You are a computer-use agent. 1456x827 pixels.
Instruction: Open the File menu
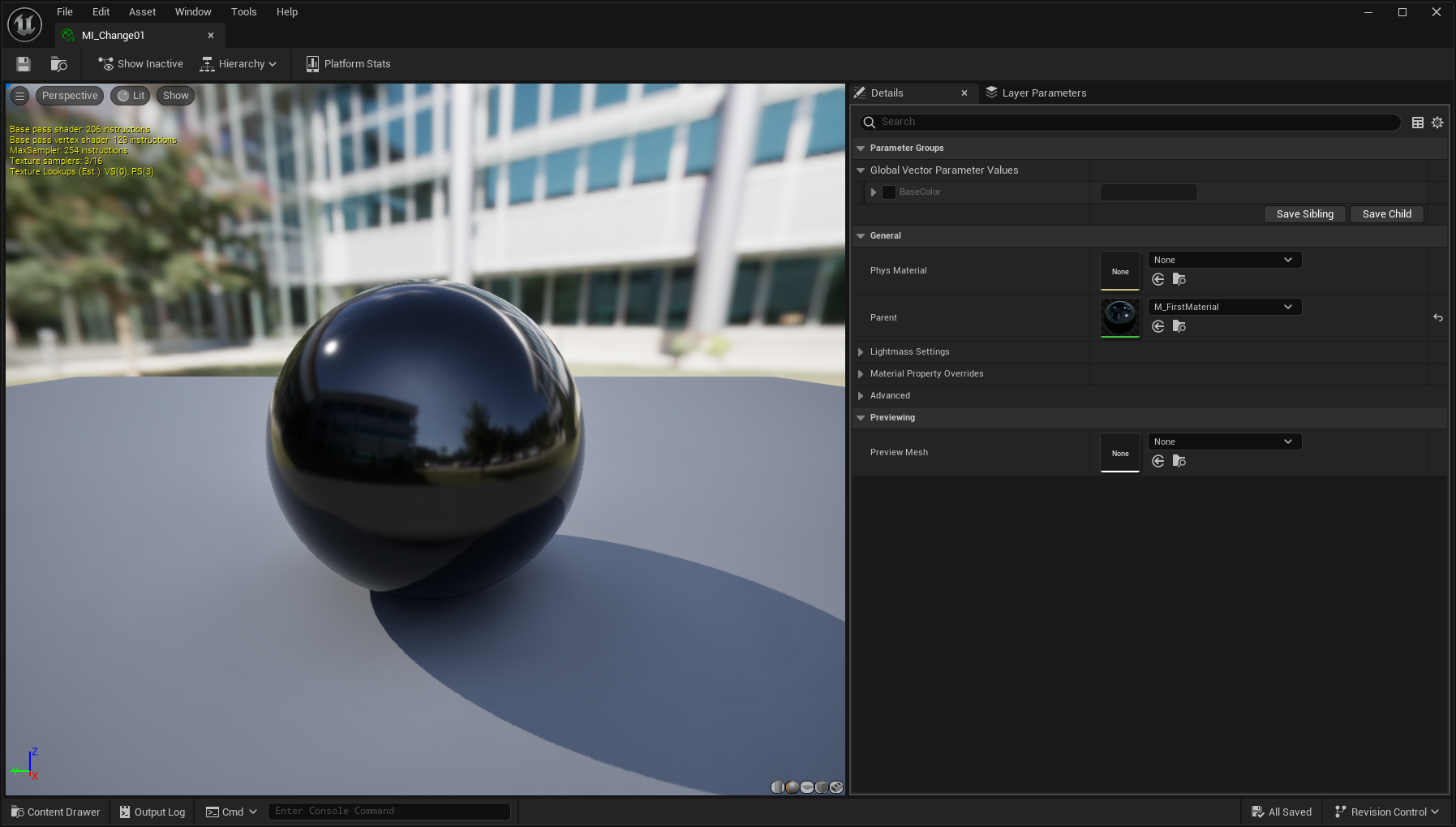coord(65,11)
